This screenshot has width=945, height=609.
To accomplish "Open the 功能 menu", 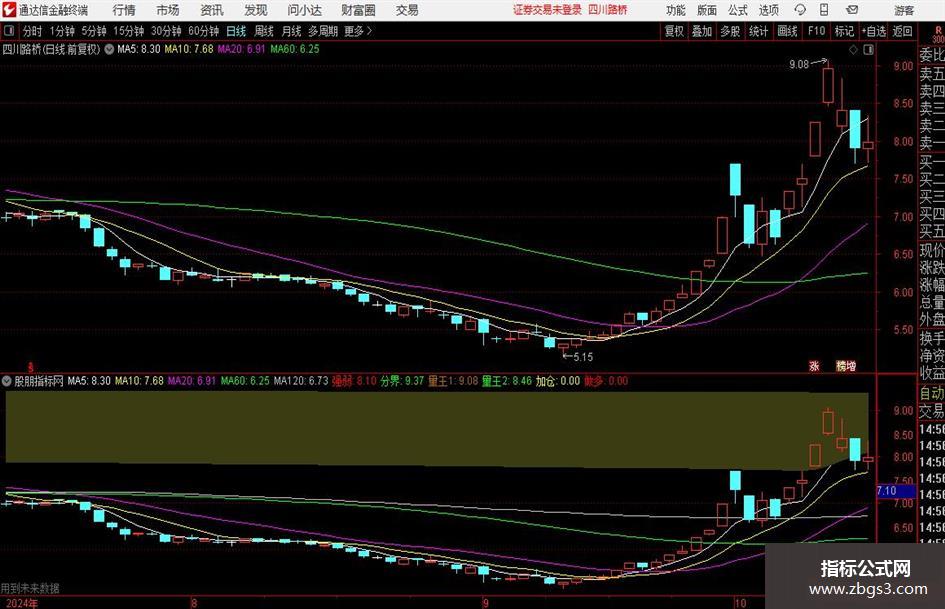I will 676,10.
